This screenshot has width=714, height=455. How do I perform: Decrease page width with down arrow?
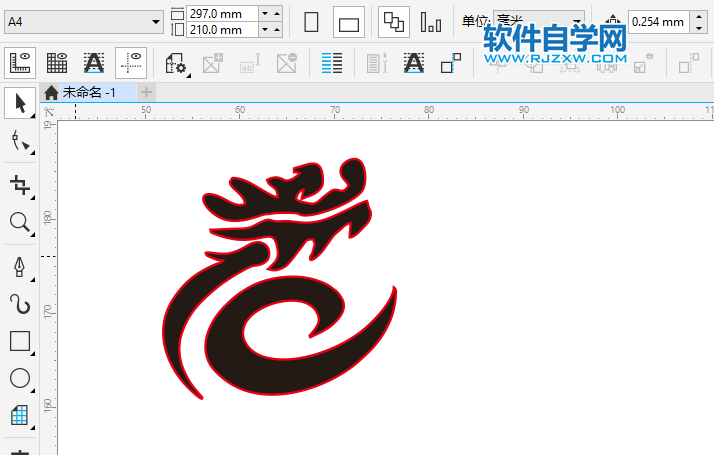(265, 14)
